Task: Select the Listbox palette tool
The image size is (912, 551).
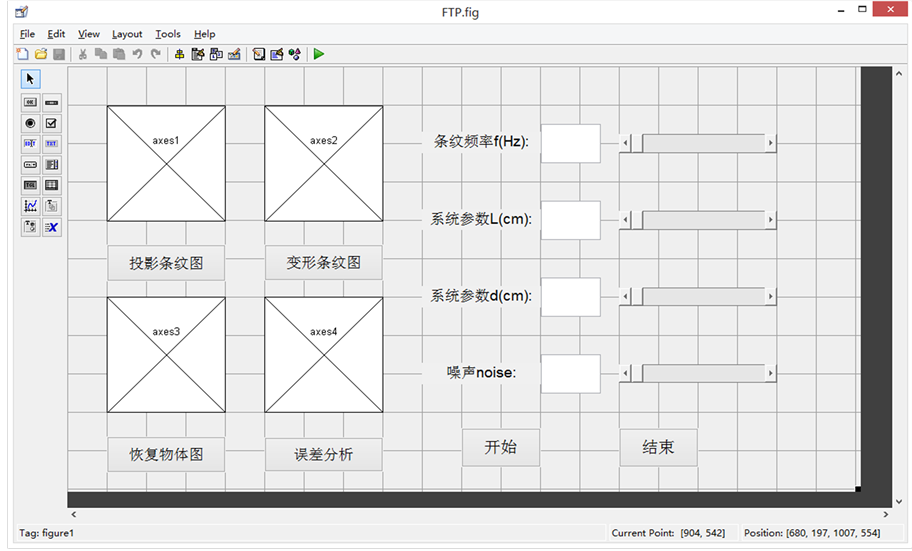Action: (x=52, y=165)
